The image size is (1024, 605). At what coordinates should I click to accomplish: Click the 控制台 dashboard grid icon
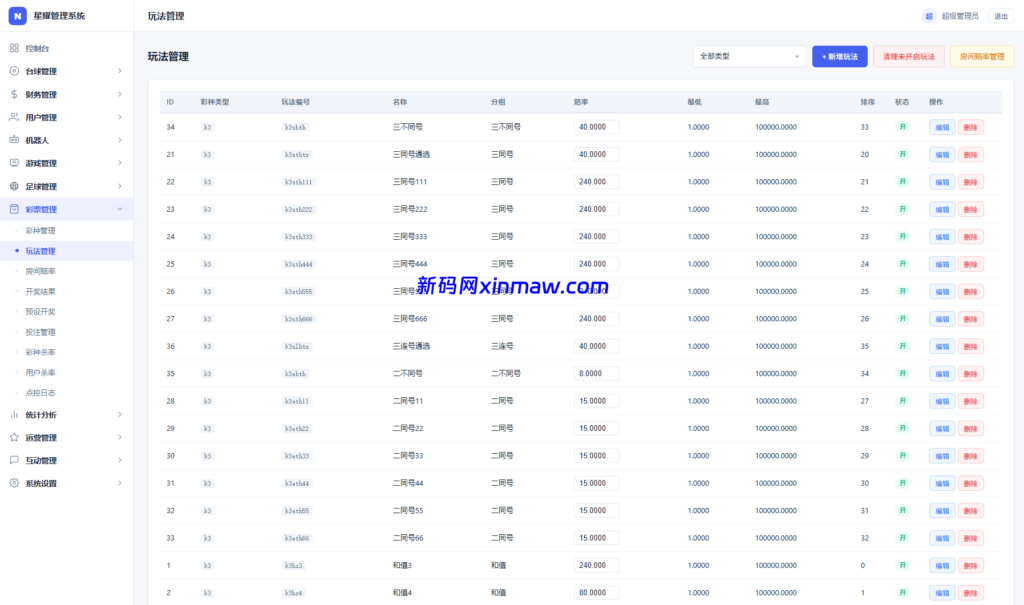[x=14, y=48]
